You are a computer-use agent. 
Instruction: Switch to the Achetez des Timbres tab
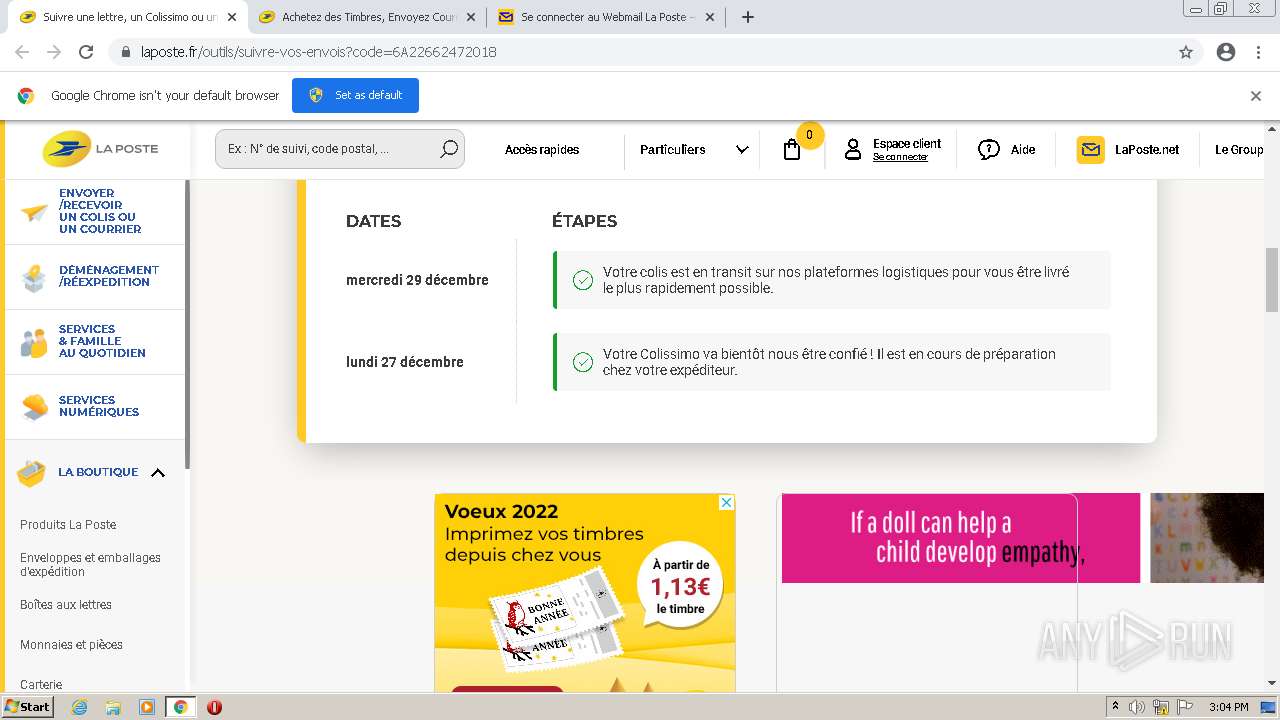[x=367, y=17]
